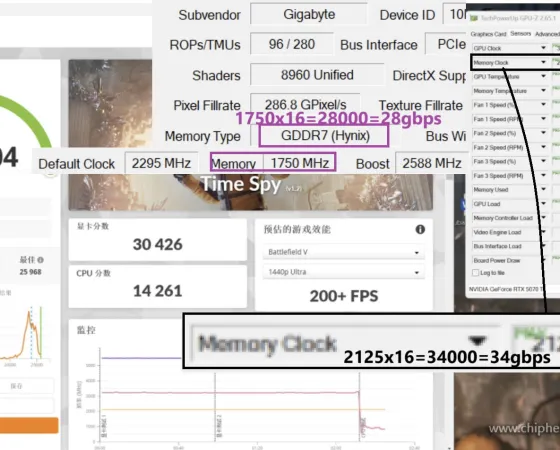This screenshot has height=450, width=560.
Task: Open the Video Engine Load dropdown
Action: 543,232
